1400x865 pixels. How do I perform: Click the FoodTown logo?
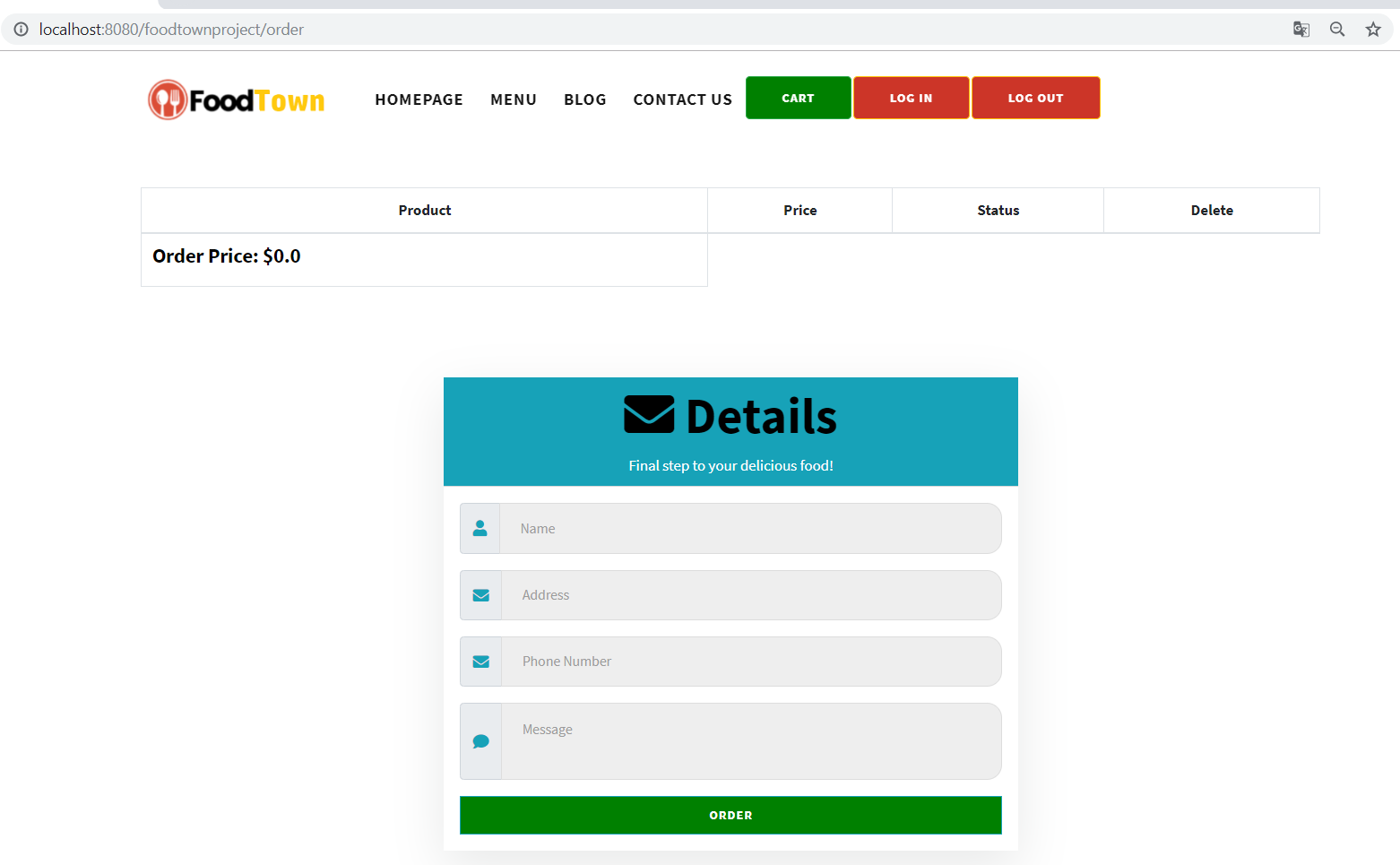click(237, 99)
